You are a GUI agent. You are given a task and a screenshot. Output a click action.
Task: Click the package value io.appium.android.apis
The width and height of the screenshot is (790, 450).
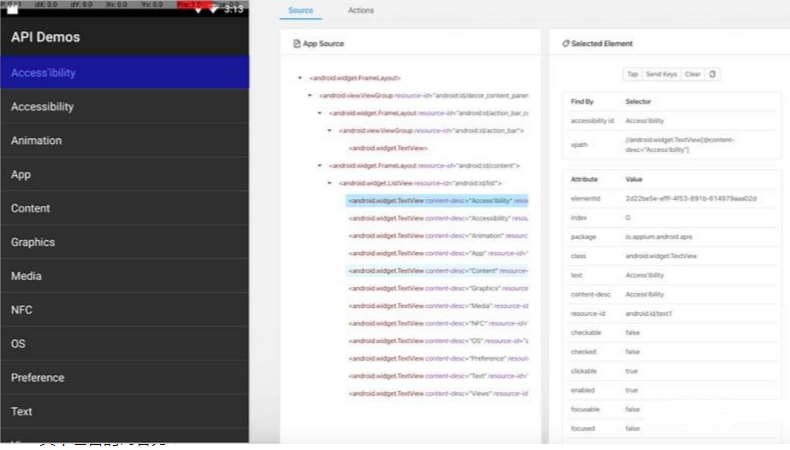(659, 237)
